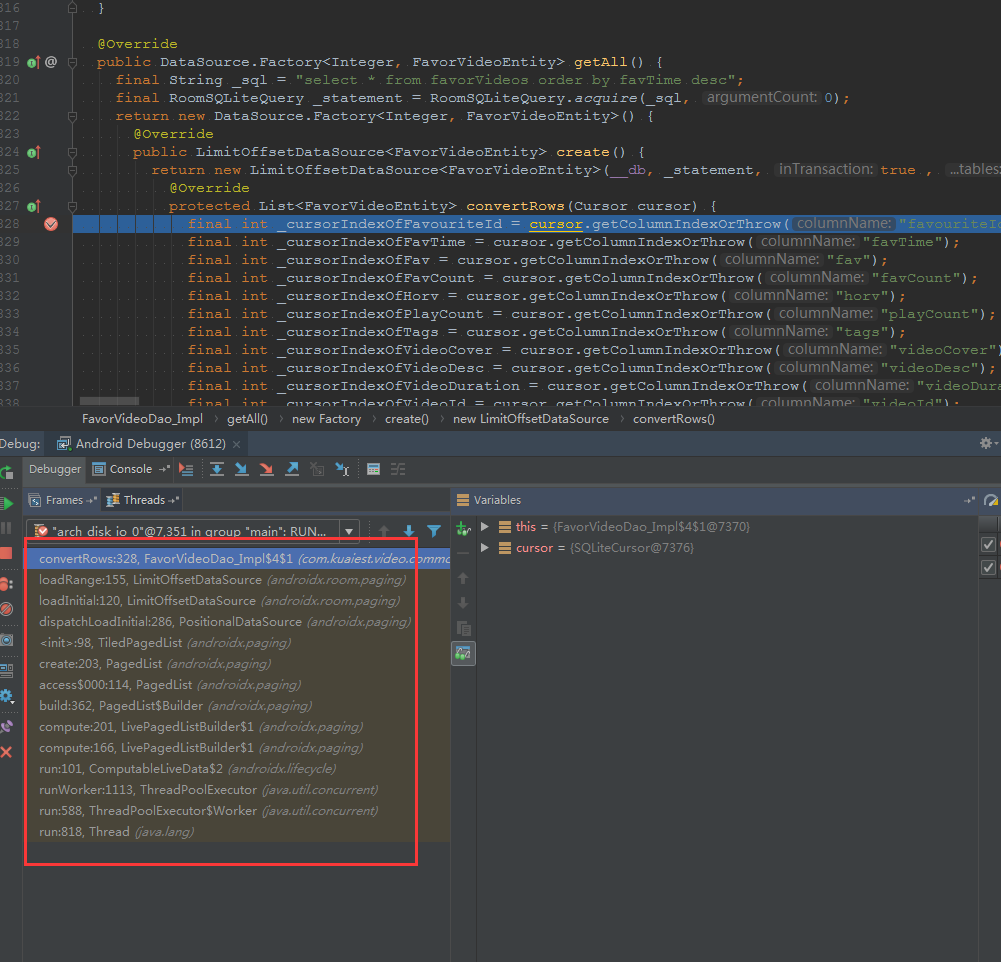
Task: Select the loadRange:155 stack frame
Action: (237, 580)
